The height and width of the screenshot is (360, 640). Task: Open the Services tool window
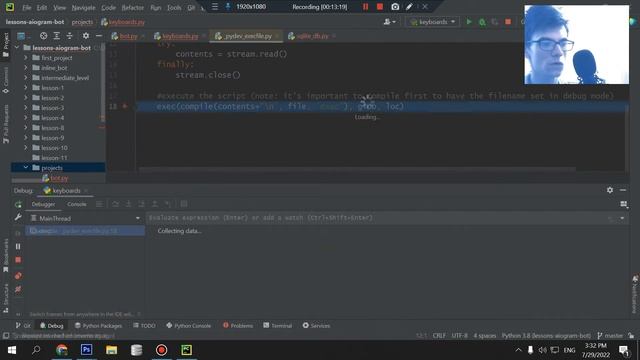pyautogui.click(x=316, y=326)
